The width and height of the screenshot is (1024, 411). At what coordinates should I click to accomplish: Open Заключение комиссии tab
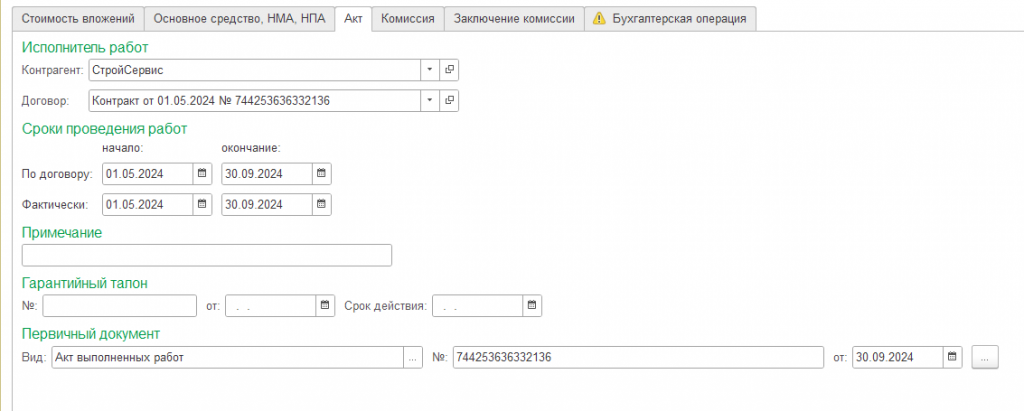pos(515,18)
